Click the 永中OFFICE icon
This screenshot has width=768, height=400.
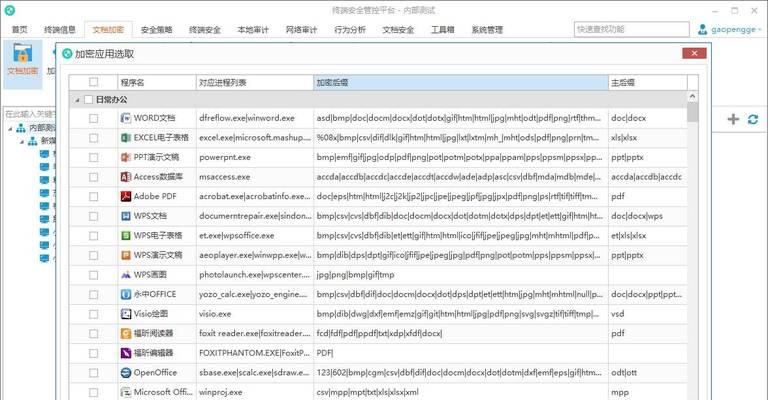click(126, 294)
